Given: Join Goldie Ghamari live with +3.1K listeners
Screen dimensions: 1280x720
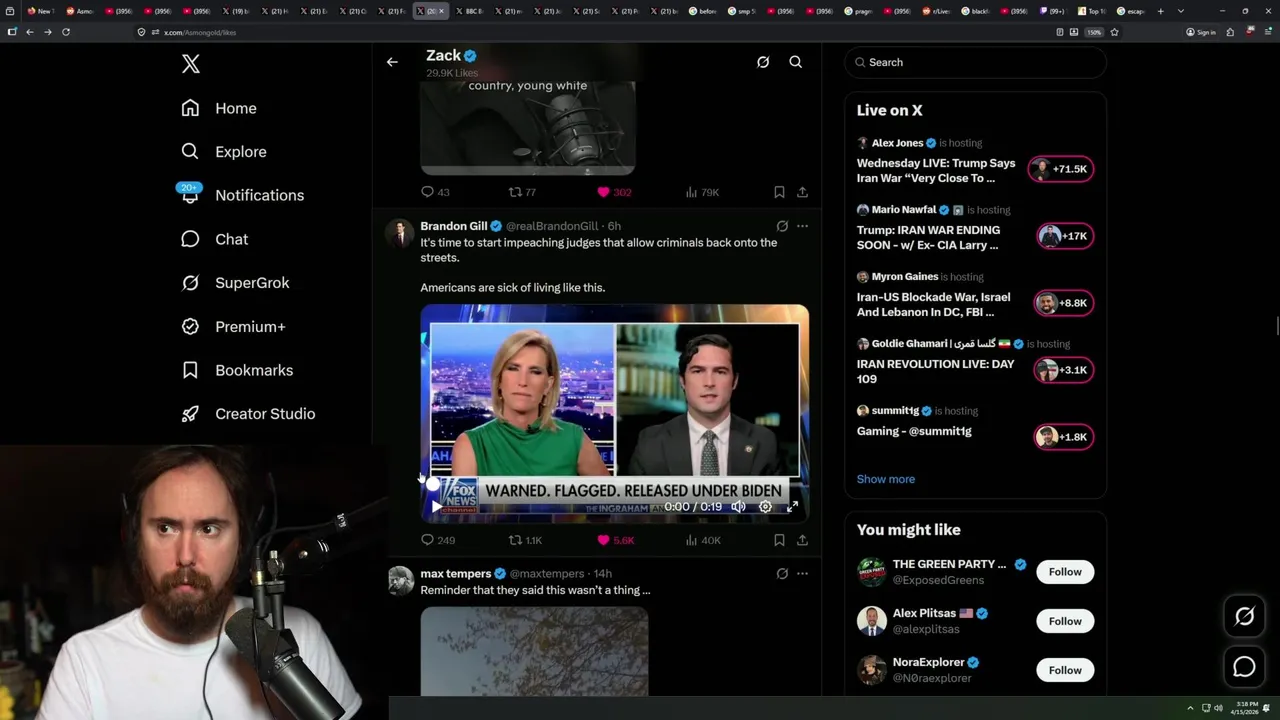Looking at the screenshot, I should [x=1064, y=370].
